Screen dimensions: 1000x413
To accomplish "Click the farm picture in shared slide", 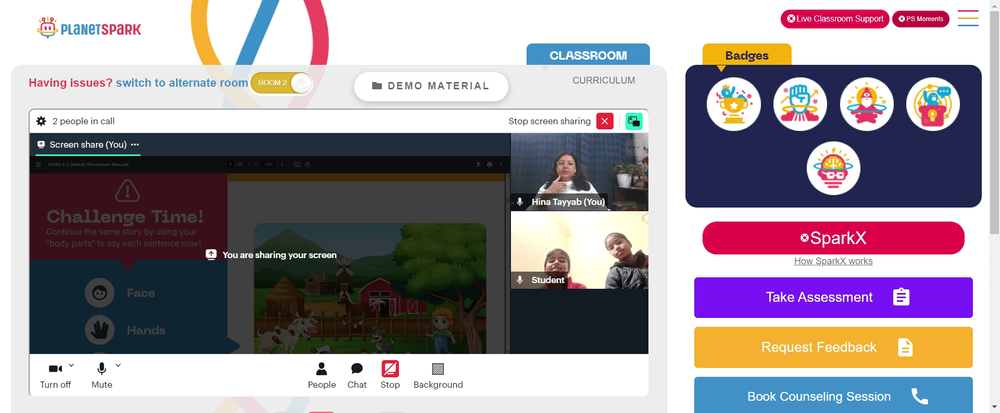I will (x=370, y=288).
